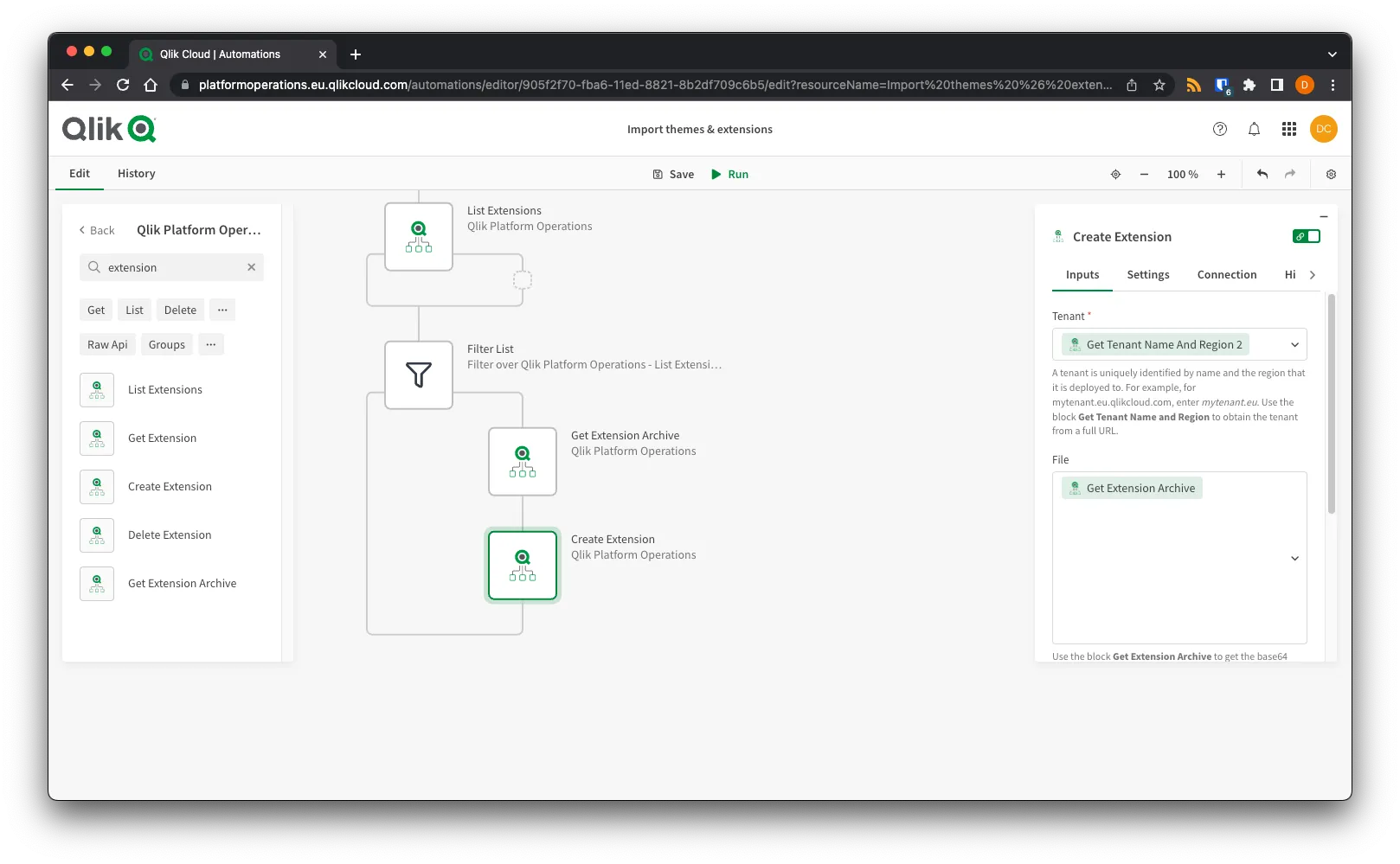
Task: Pick the Get Extension Archive block from sidebar
Action: [x=182, y=583]
